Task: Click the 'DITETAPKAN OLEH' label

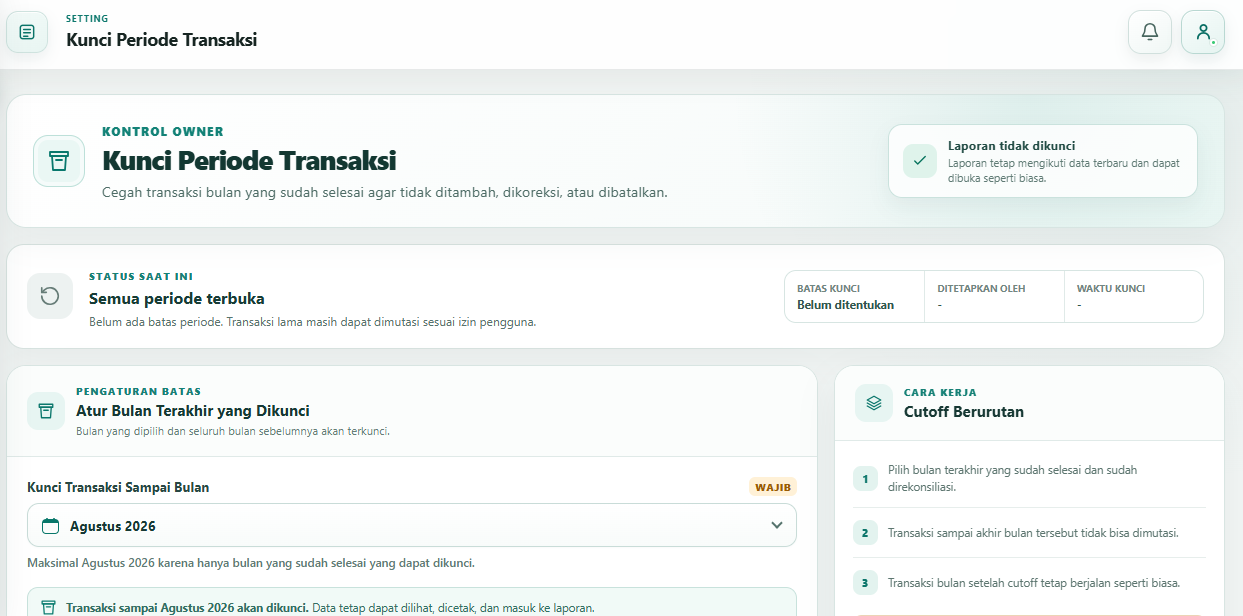Action: pyautogui.click(x=981, y=289)
